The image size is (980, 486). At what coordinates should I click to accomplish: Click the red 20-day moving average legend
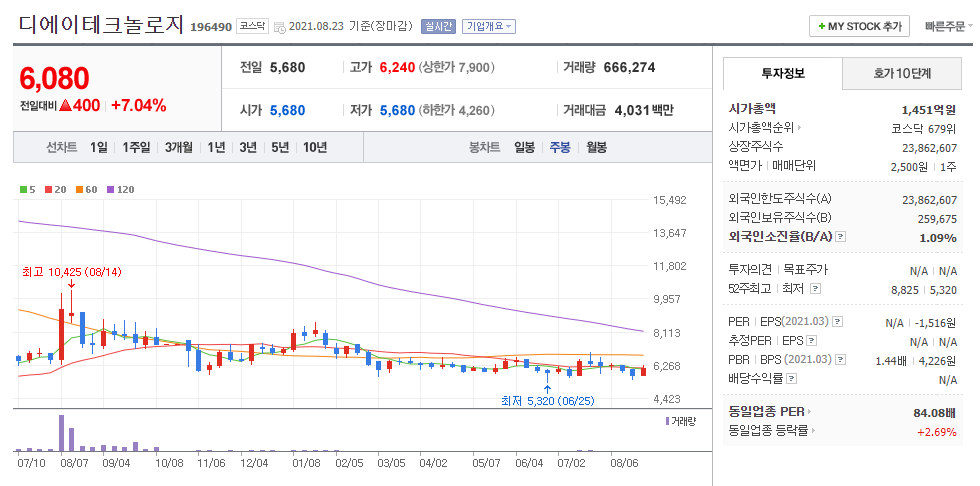(56, 189)
